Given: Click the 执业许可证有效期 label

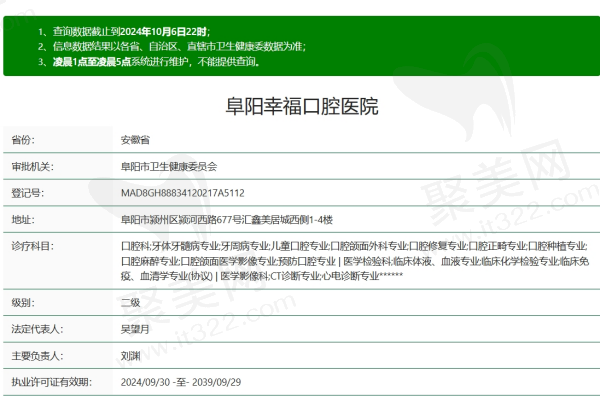Looking at the screenshot, I should pyautogui.click(x=51, y=382).
